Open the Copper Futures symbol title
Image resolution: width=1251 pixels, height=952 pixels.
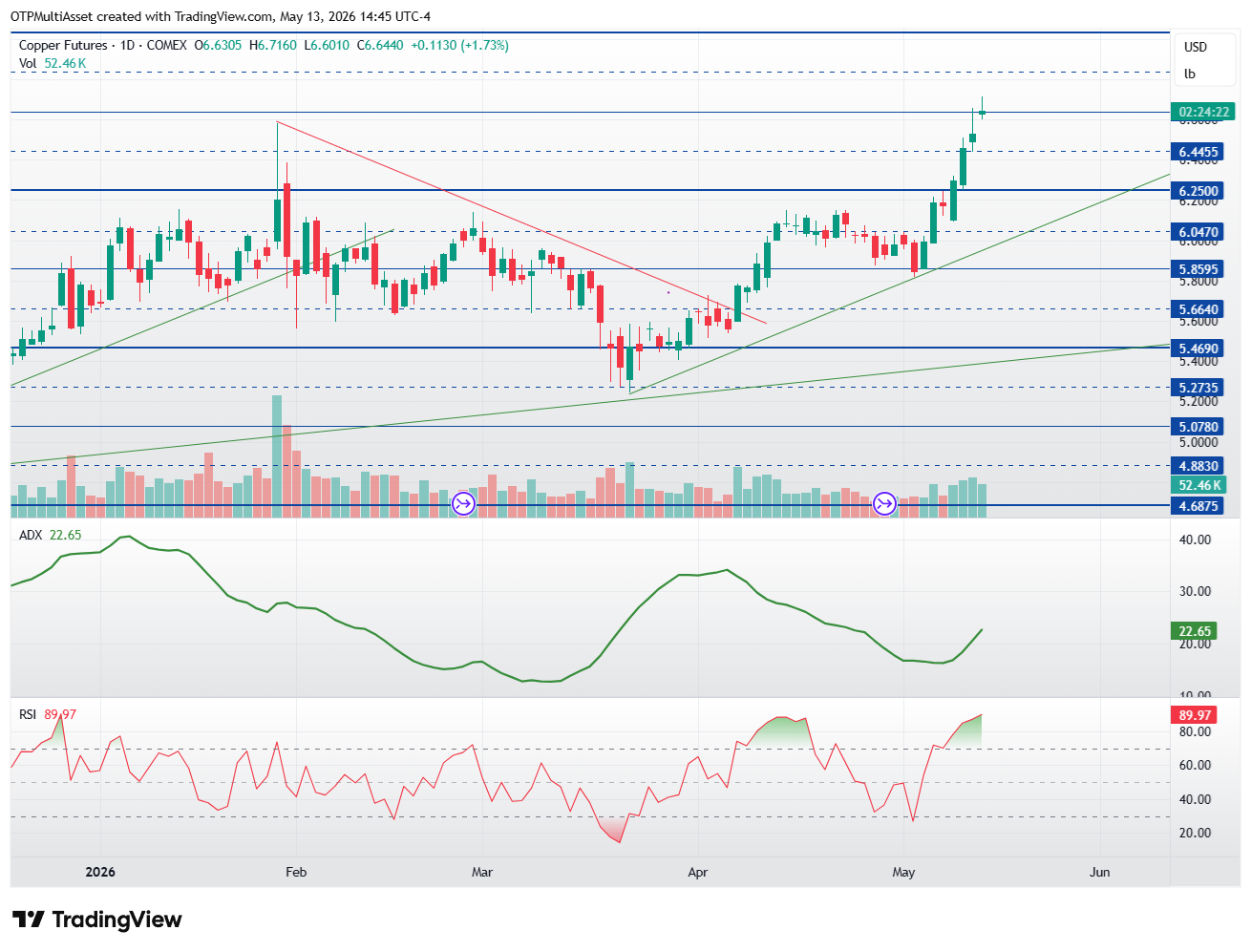pos(63,45)
